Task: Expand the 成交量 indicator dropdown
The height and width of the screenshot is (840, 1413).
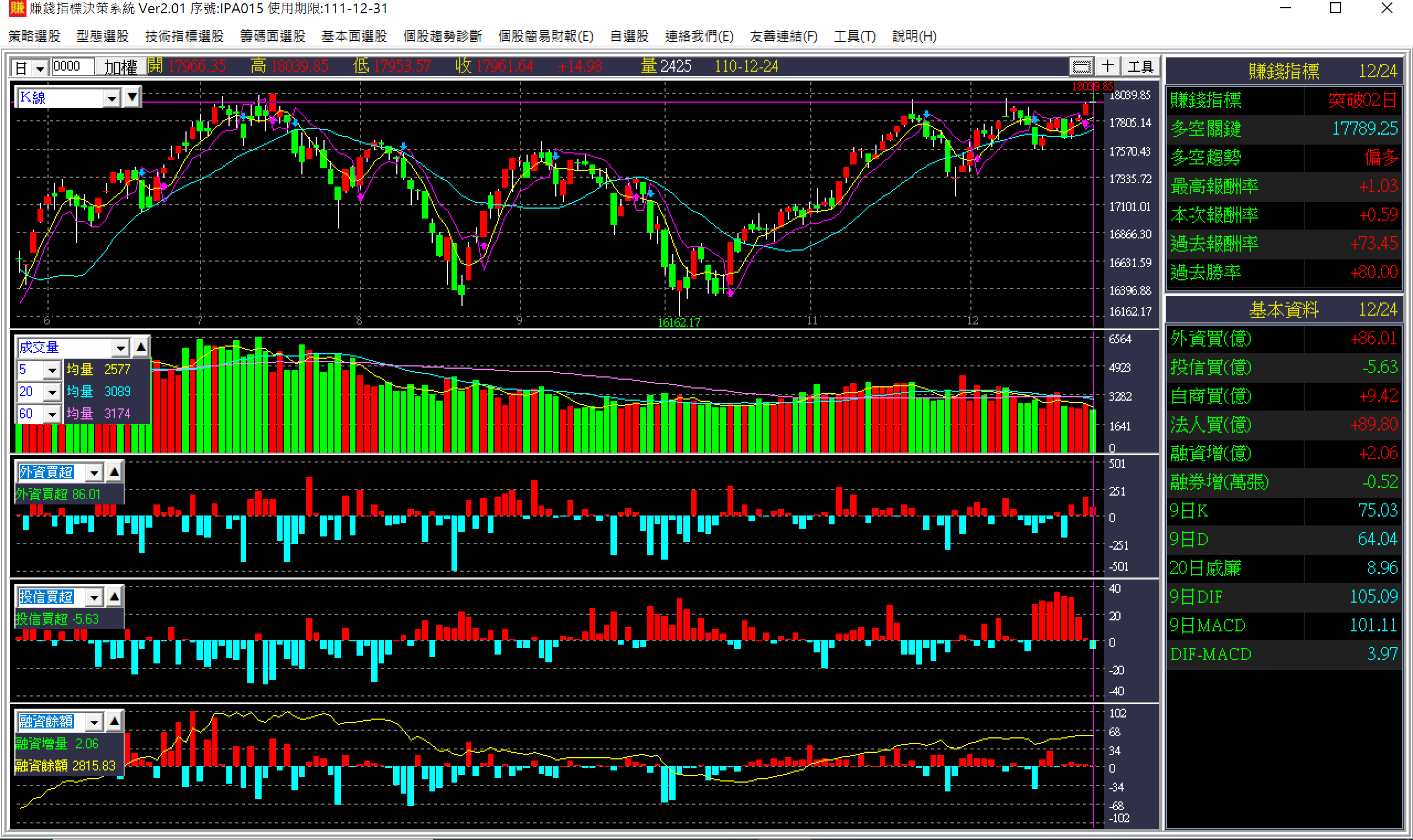Action: click(120, 348)
